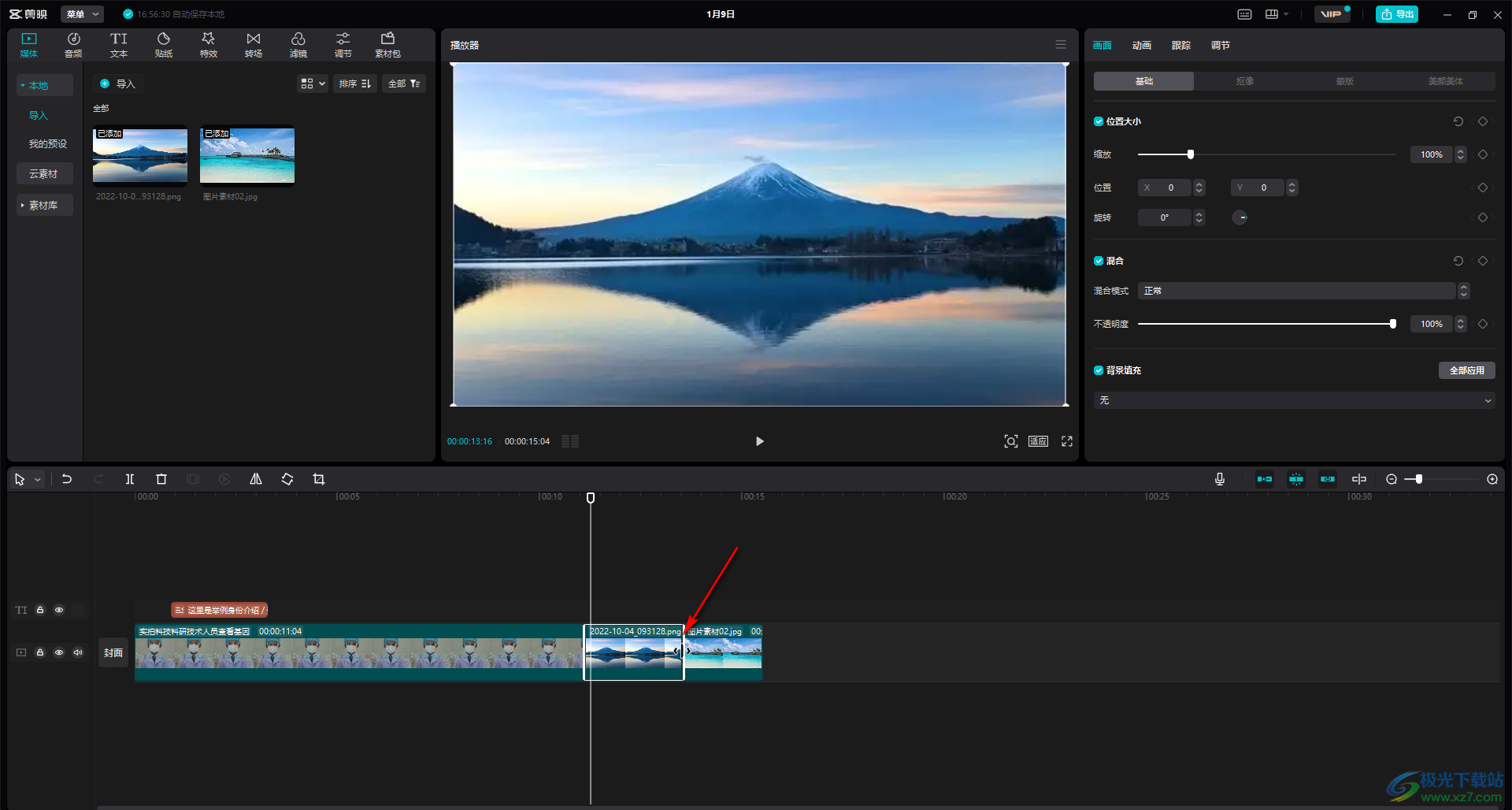Open the 转场 transitions panel
Image resolution: width=1512 pixels, height=810 pixels.
253,45
